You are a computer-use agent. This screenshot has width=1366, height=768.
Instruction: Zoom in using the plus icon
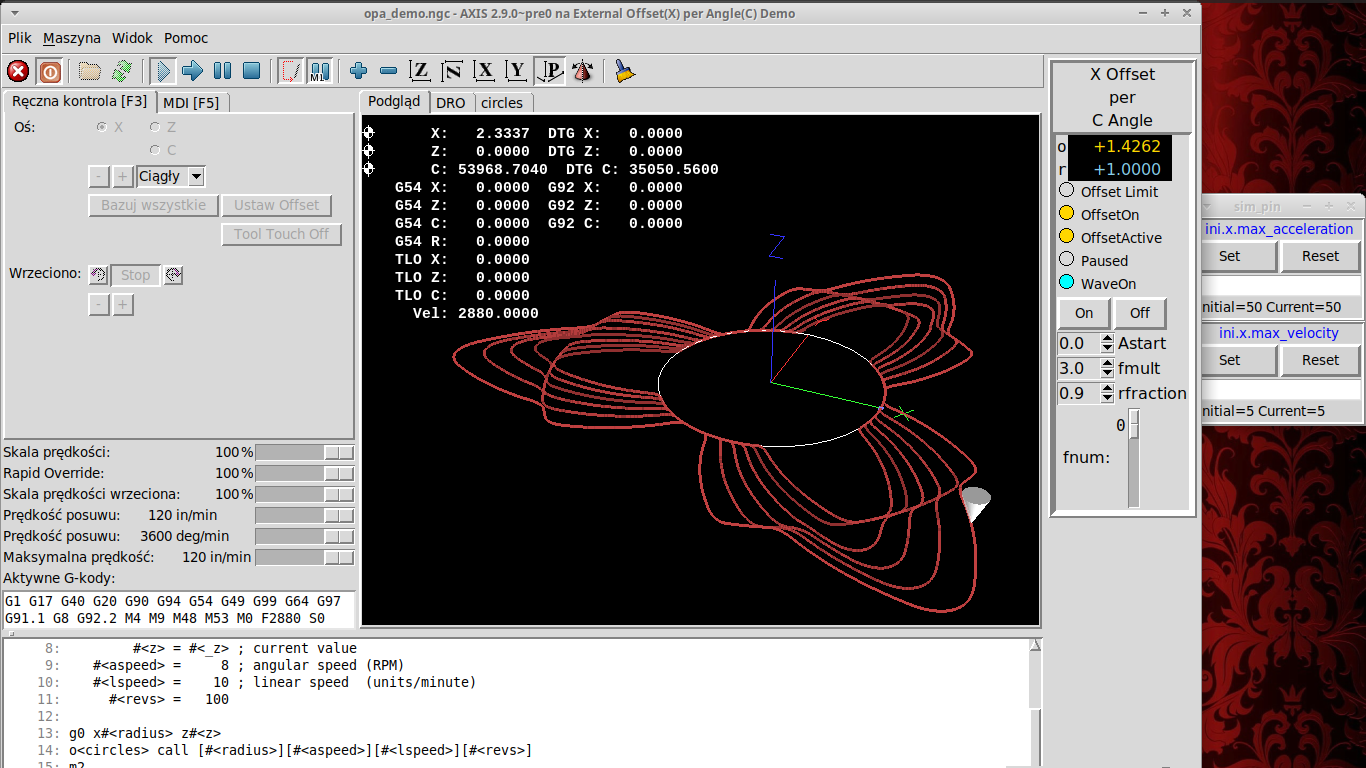point(359,71)
